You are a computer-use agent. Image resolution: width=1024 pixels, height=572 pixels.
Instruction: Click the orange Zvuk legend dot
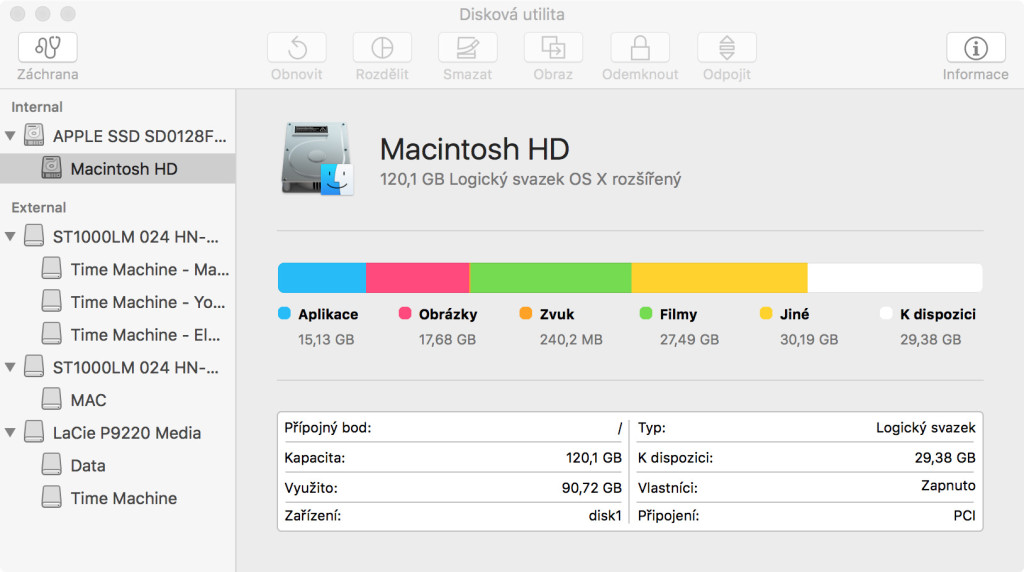[525, 313]
